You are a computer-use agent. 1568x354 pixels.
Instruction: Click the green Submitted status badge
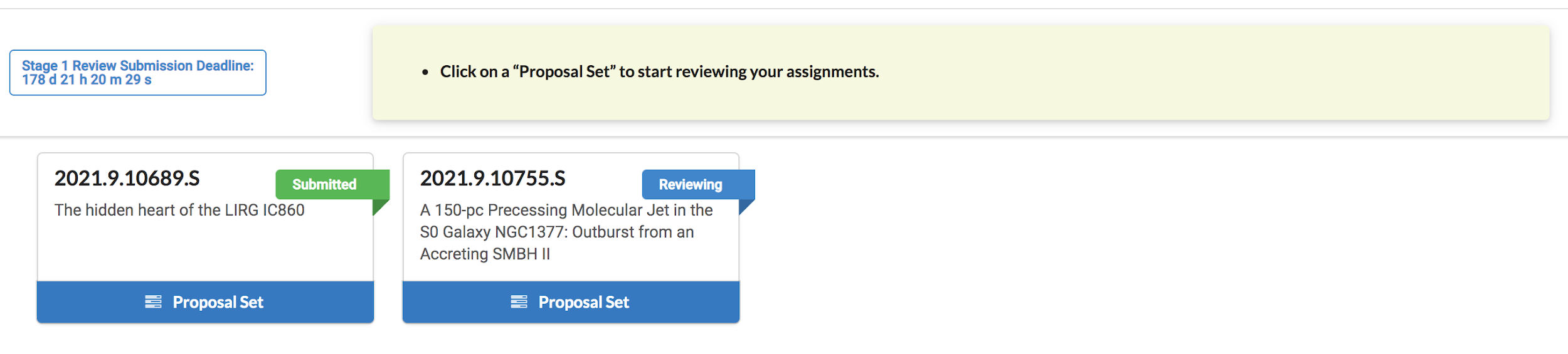pyautogui.click(x=324, y=185)
